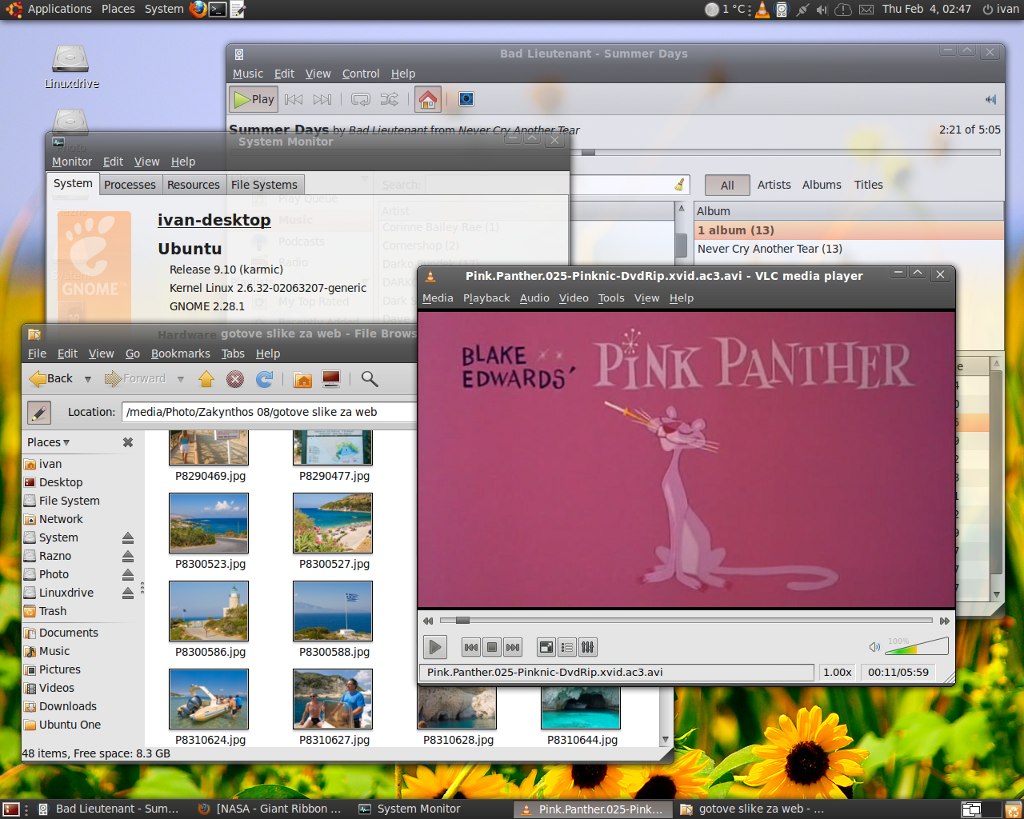1024x819 pixels.
Task: Select the Artists browse button
Action: click(x=774, y=185)
